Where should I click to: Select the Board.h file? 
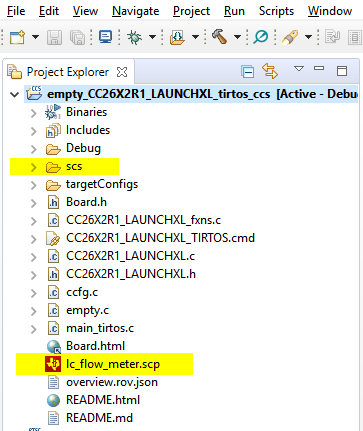coord(86,202)
